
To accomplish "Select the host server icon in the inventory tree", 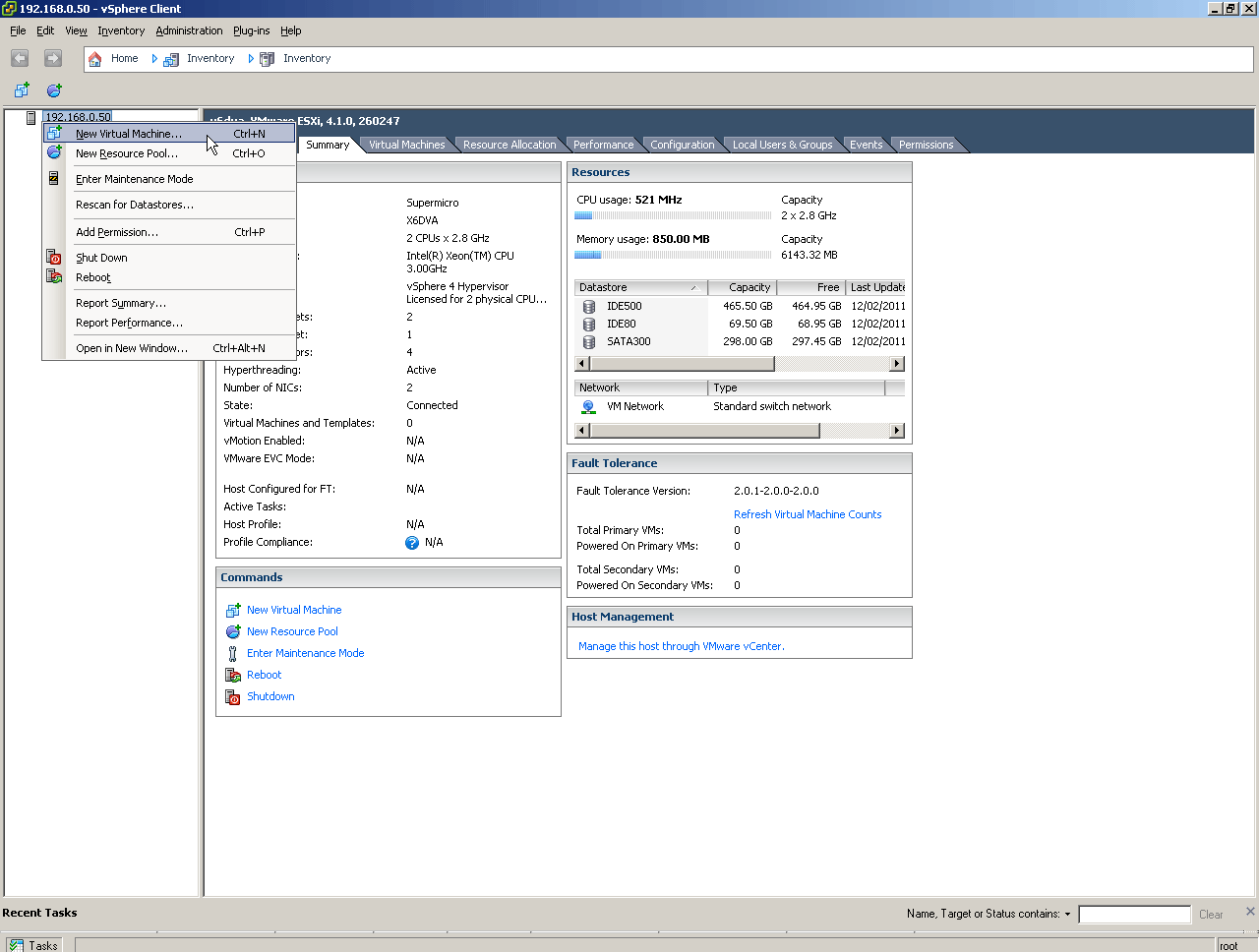I will (31, 118).
